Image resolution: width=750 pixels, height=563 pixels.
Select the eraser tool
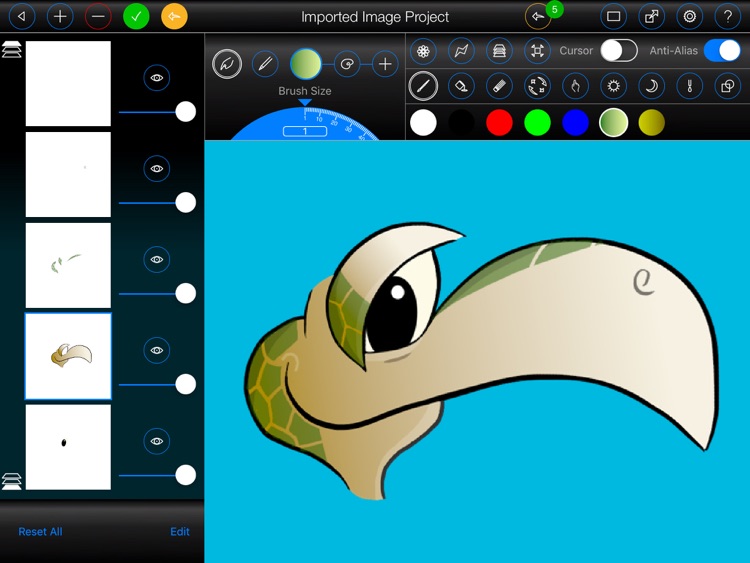tap(499, 86)
